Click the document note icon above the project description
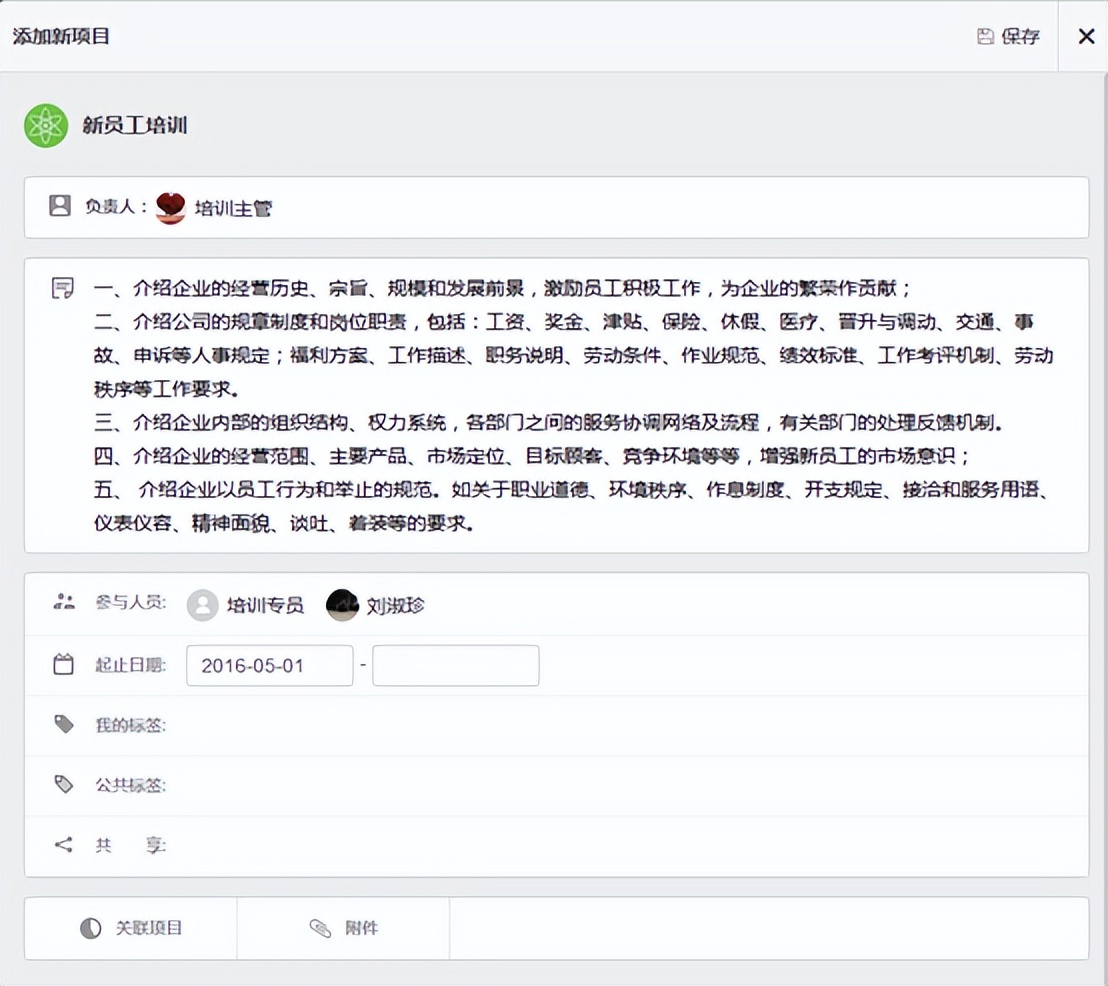The width and height of the screenshot is (1108, 986). click(x=63, y=287)
